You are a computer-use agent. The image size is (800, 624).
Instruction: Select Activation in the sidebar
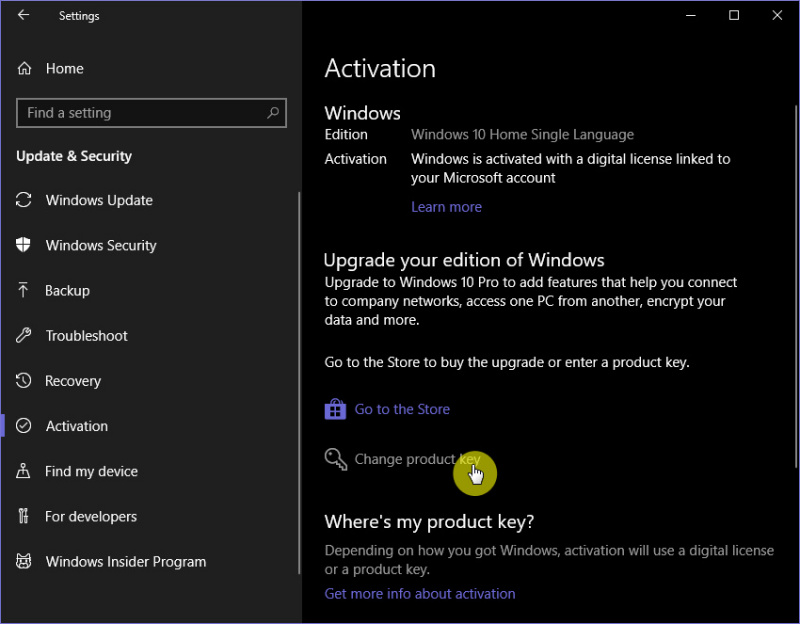pos(77,426)
